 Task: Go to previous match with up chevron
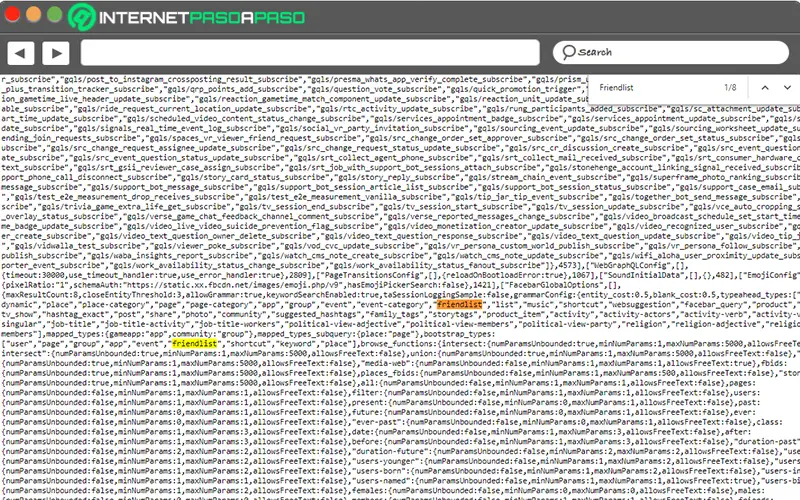(765, 88)
